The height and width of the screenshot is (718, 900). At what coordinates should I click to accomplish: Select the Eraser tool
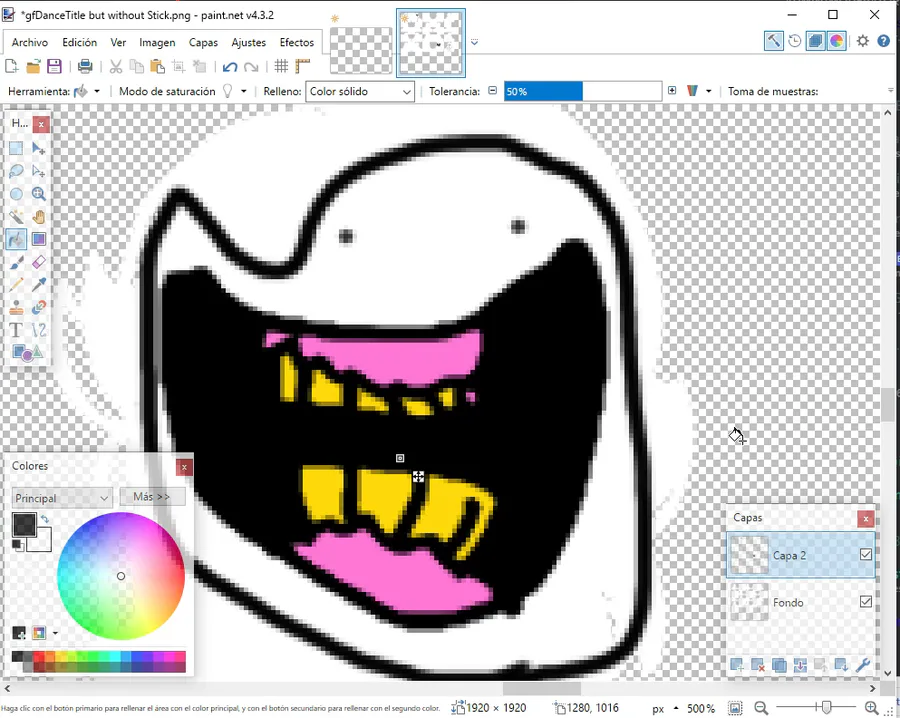pos(38,262)
